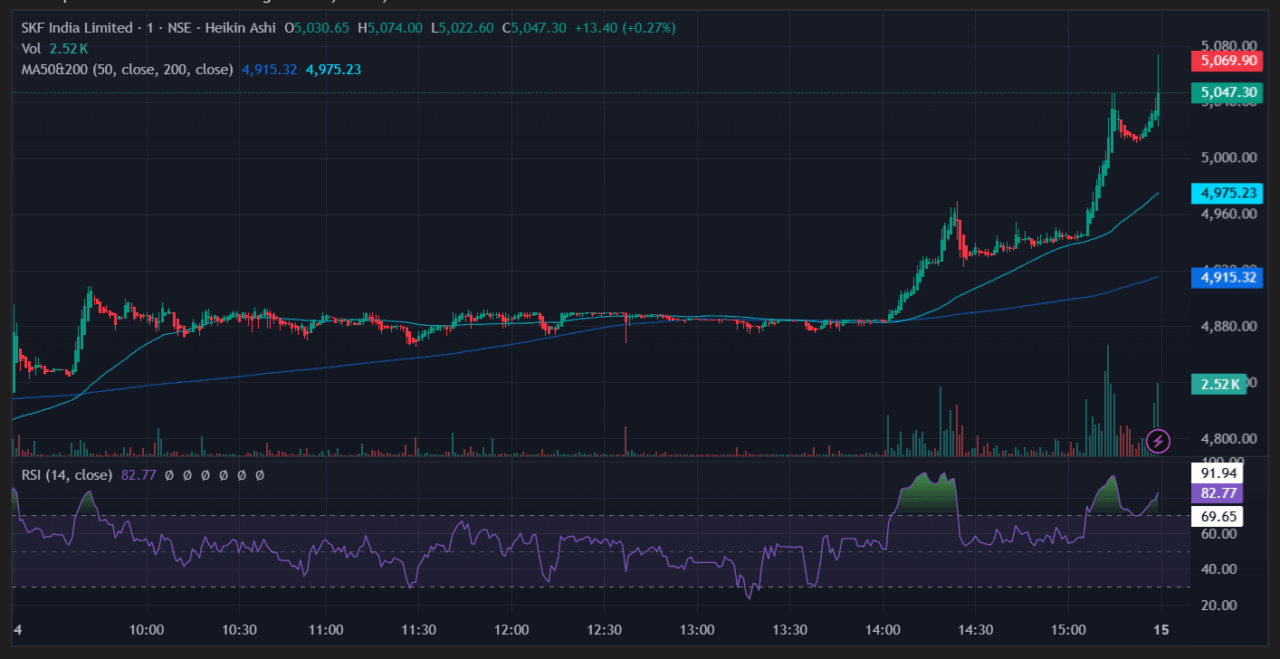Click the 5,000.00 price scale tick
Viewport: 1280px width, 659px height.
1227,158
